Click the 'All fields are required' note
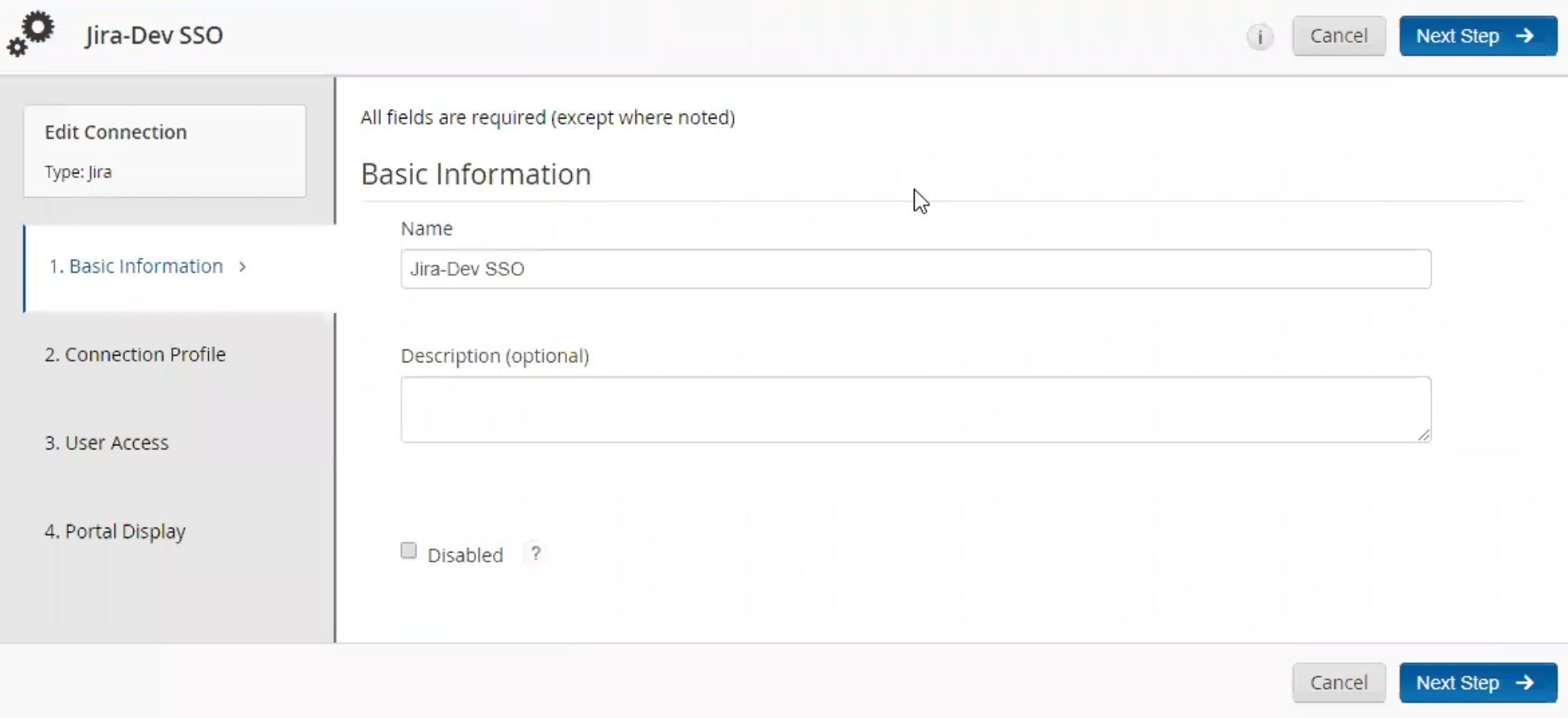 tap(548, 118)
